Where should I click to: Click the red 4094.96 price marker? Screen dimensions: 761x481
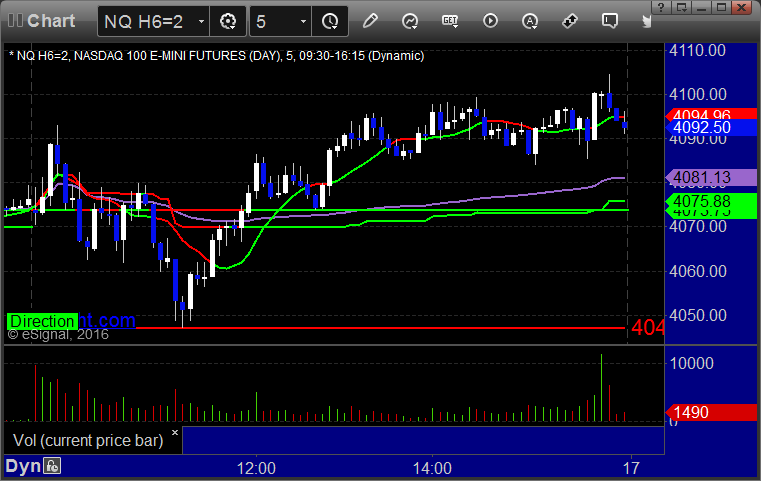[x=711, y=114]
